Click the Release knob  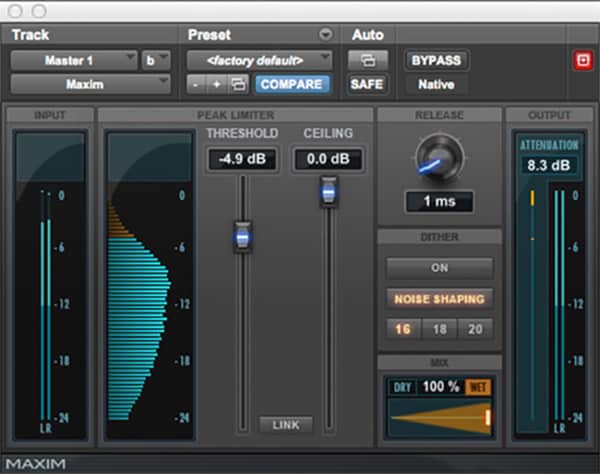coord(439,158)
